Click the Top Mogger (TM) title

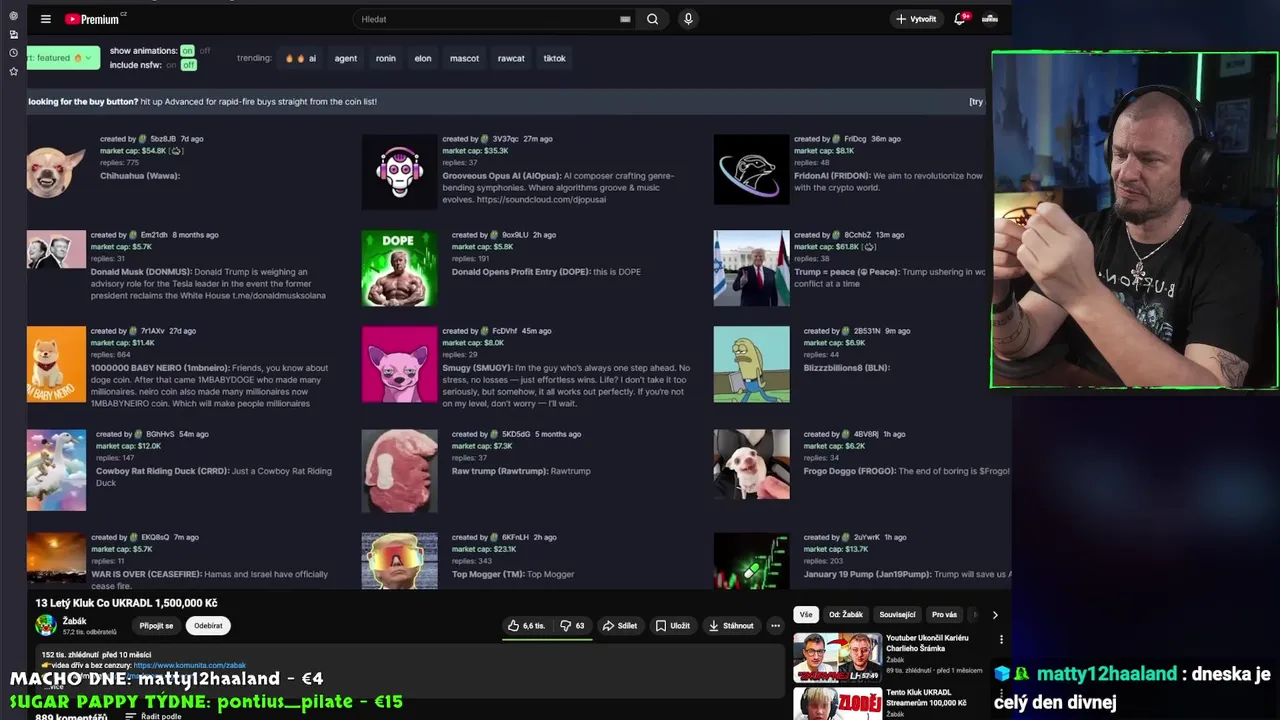(x=488, y=574)
